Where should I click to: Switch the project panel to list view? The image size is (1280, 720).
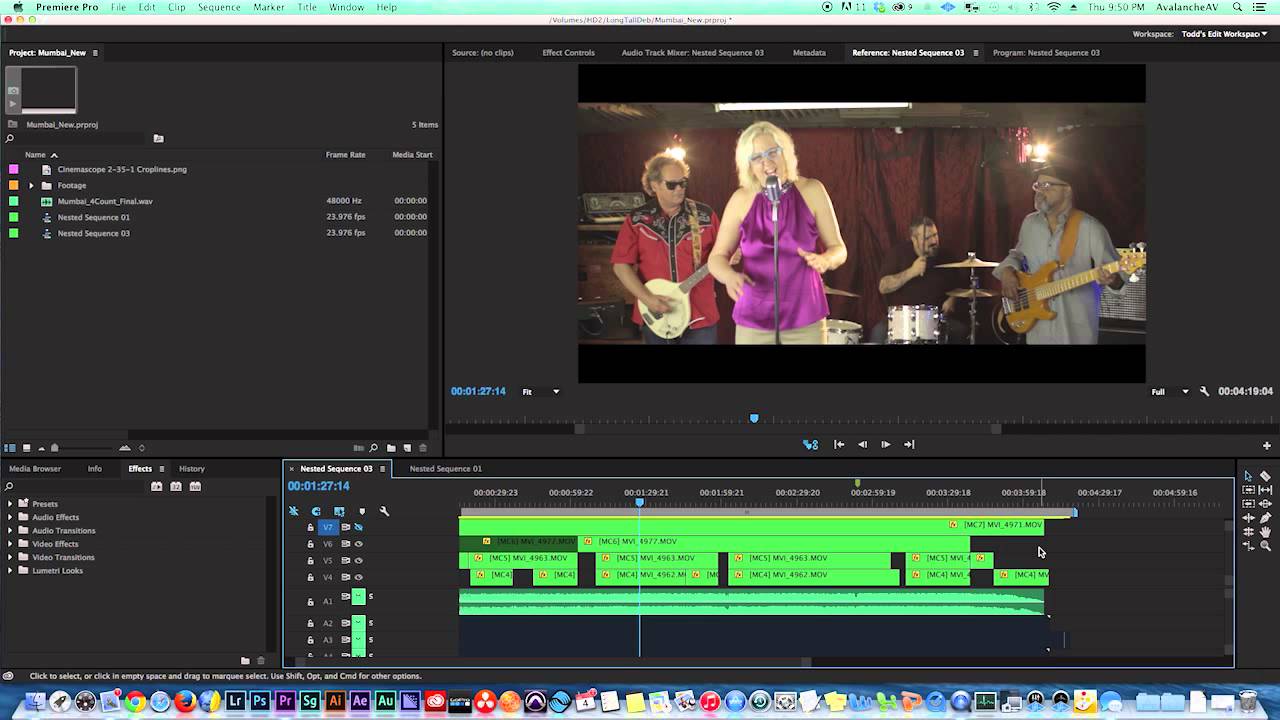point(10,448)
